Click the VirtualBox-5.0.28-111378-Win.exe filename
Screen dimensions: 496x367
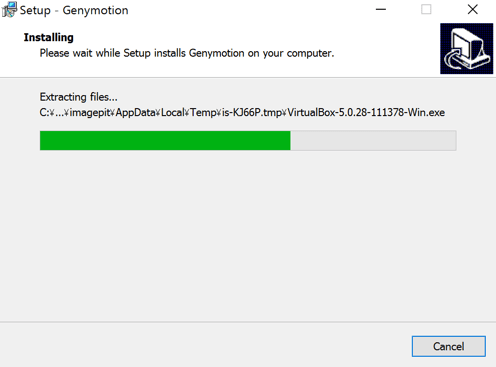tap(366, 113)
